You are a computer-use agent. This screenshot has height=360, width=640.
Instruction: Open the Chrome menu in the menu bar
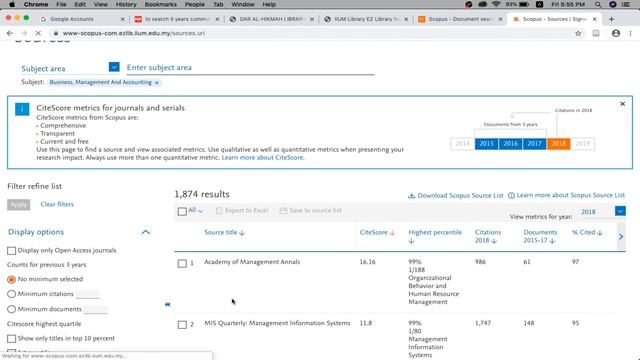(x=36, y=4)
